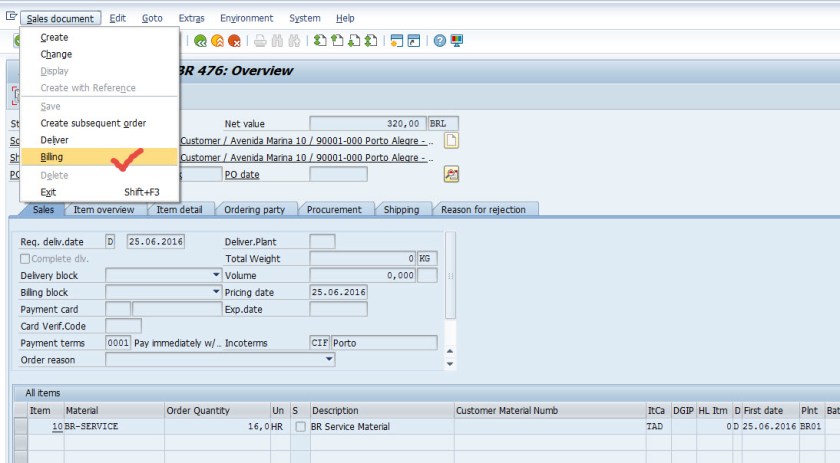Expand the Order reason dropdown

329,360
